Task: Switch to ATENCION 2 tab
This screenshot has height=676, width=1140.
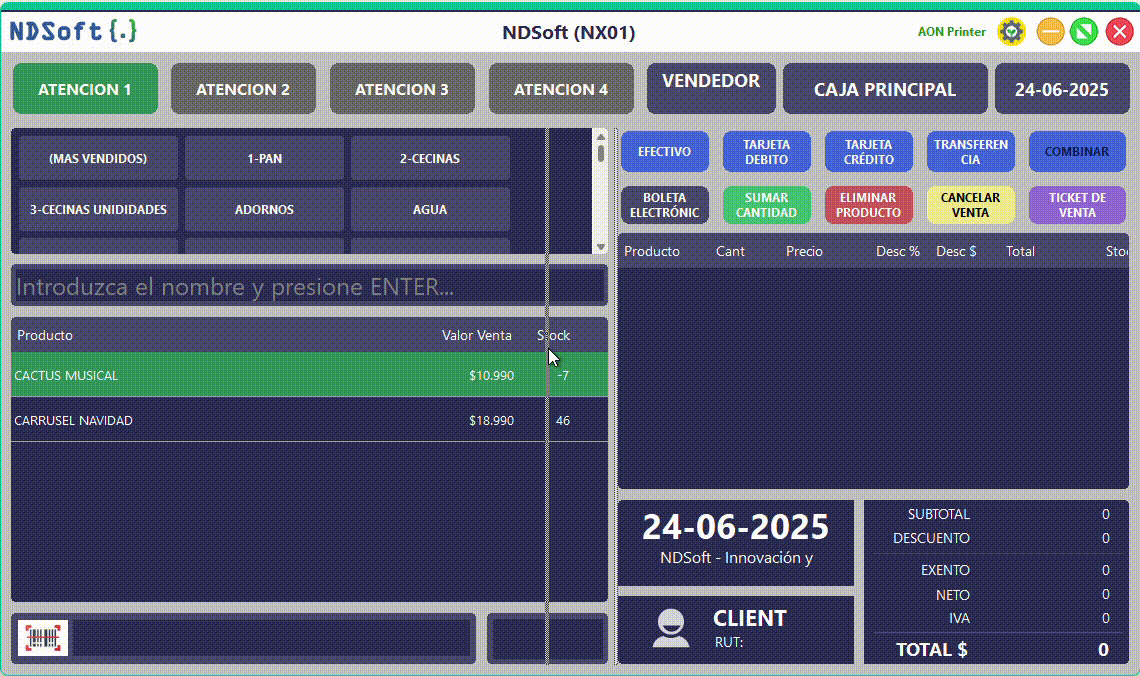Action: 243,89
